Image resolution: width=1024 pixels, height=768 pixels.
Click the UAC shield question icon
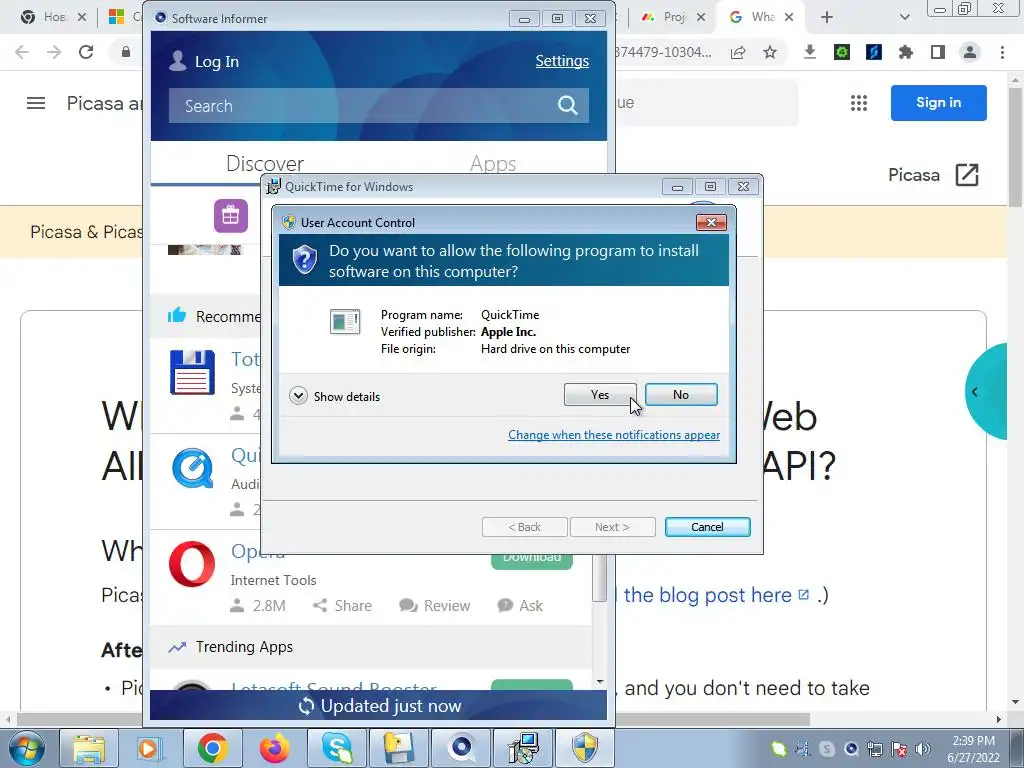pos(304,260)
